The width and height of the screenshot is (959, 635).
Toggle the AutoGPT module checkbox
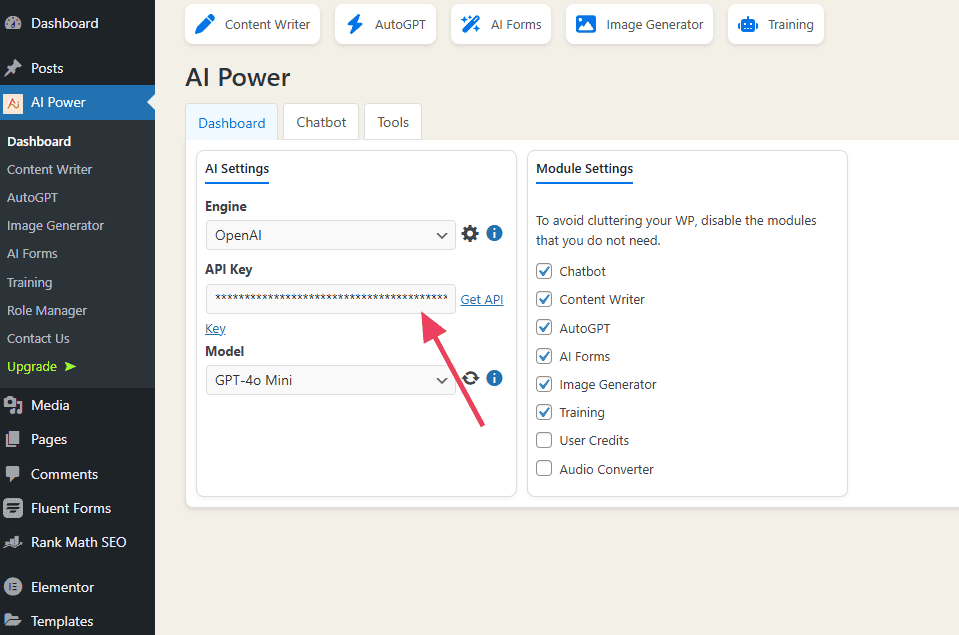(x=544, y=327)
